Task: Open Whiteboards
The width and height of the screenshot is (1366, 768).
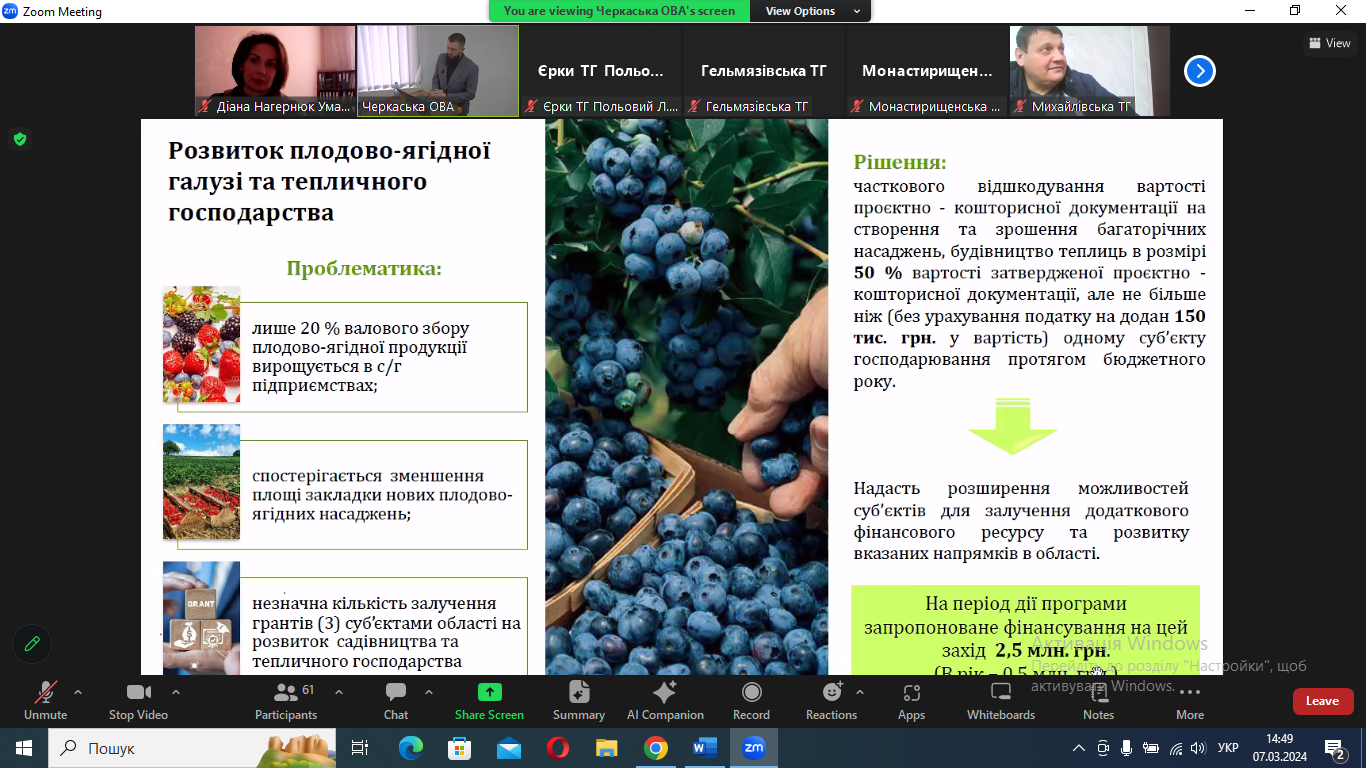Action: pos(1001,700)
